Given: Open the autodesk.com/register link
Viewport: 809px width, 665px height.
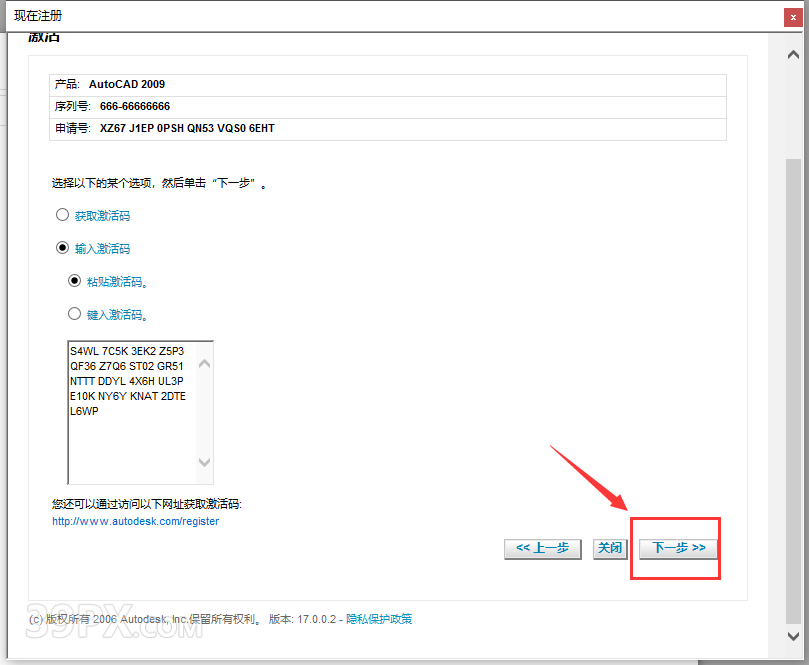Looking at the screenshot, I should pos(134,520).
